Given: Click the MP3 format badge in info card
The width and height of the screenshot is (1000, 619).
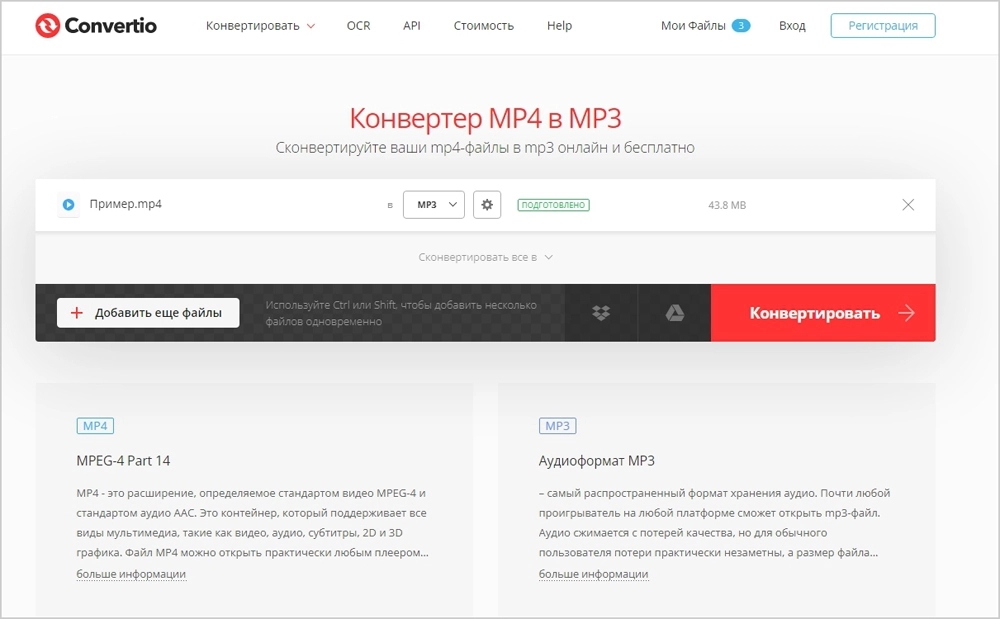Looking at the screenshot, I should (557, 426).
